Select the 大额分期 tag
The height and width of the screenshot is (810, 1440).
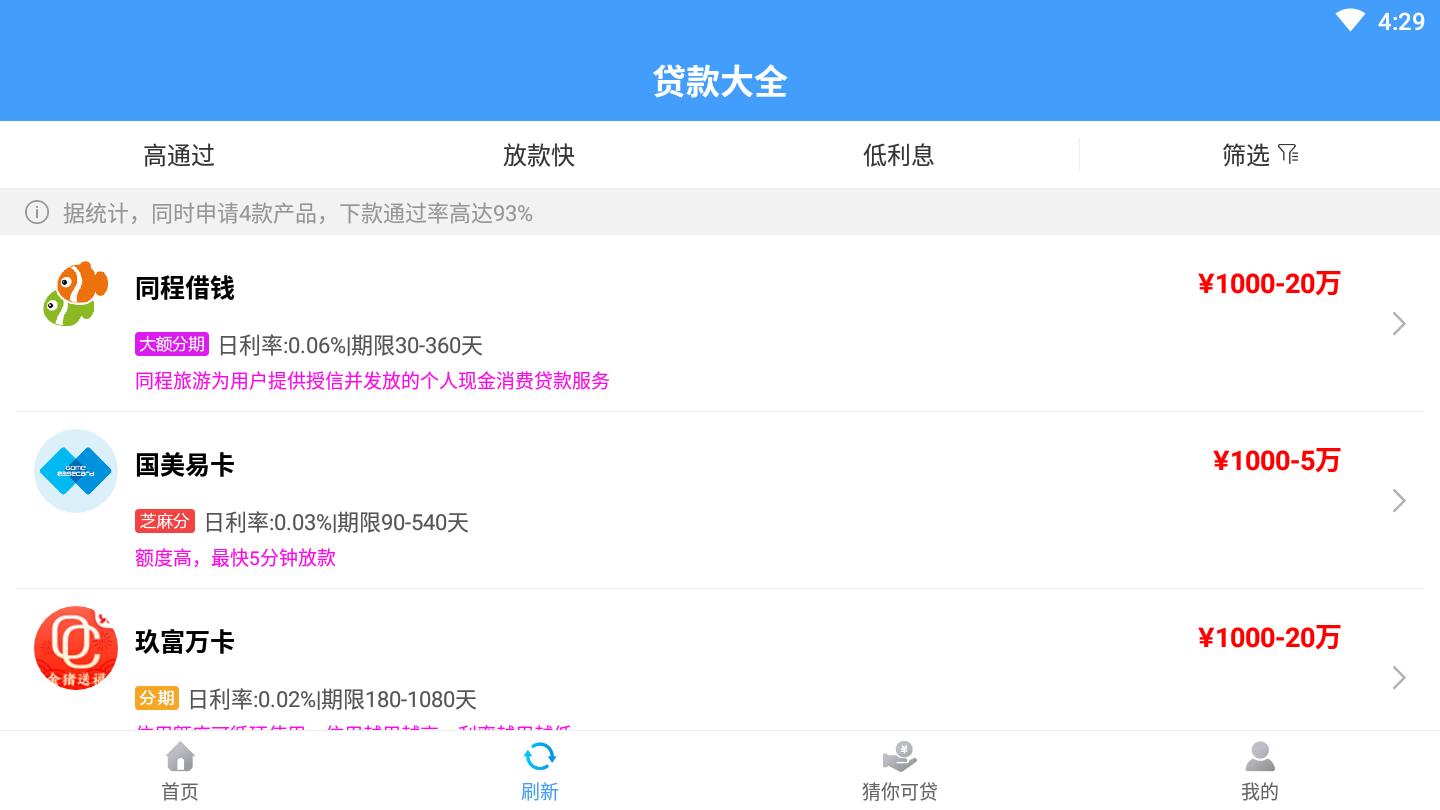pyautogui.click(x=172, y=344)
